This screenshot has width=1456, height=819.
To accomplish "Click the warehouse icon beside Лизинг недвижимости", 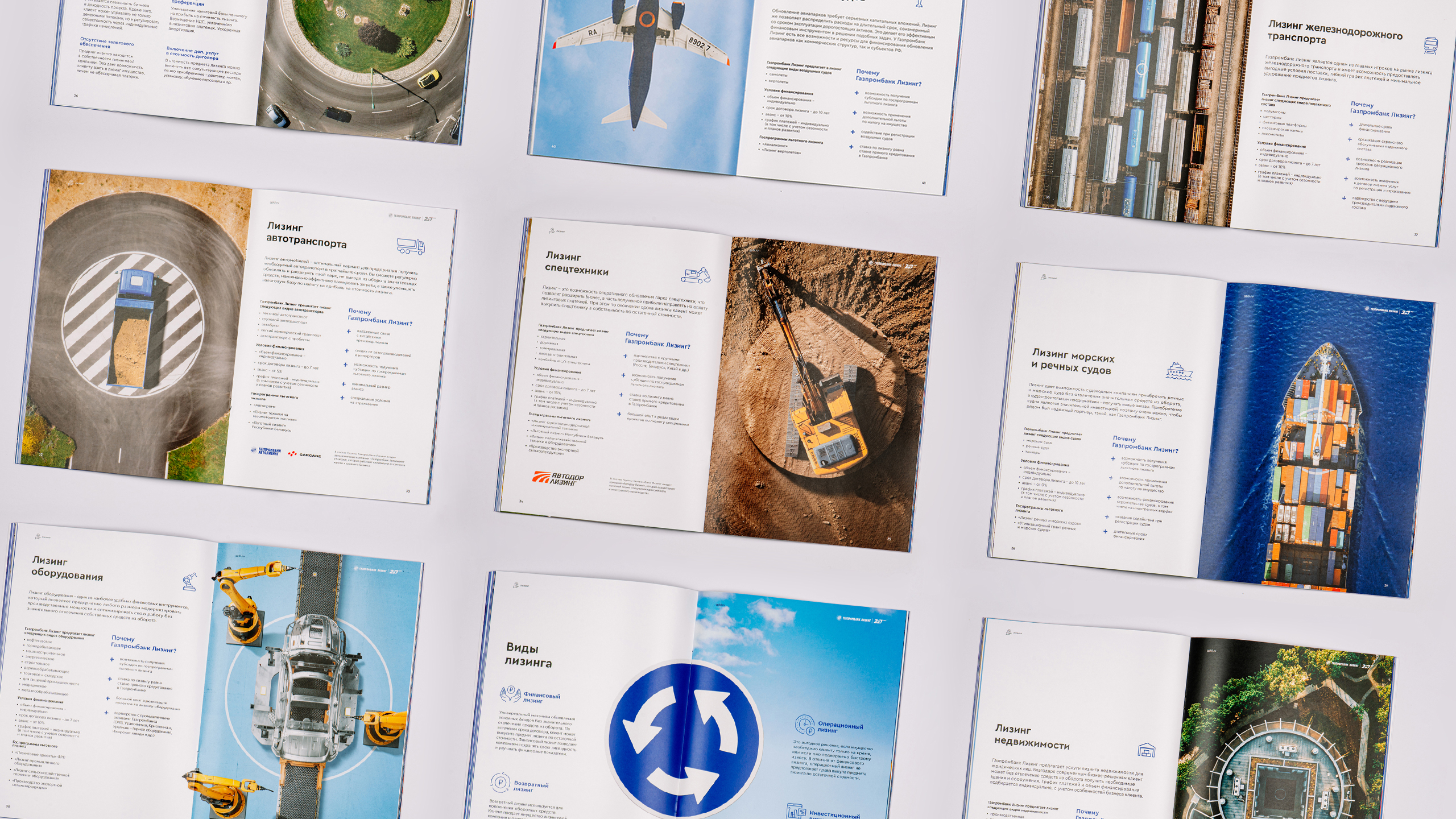I will (1146, 750).
